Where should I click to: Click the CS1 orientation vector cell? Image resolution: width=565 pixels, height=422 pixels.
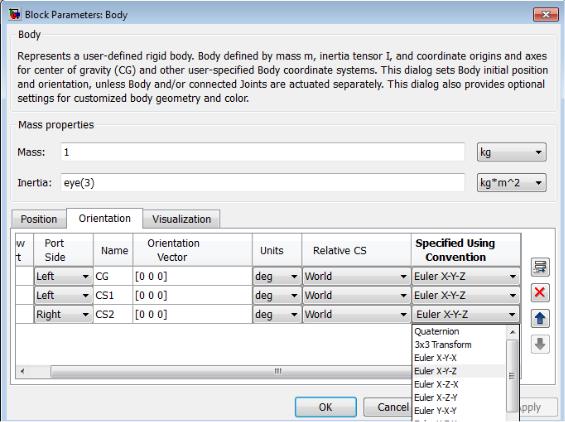(x=193, y=296)
